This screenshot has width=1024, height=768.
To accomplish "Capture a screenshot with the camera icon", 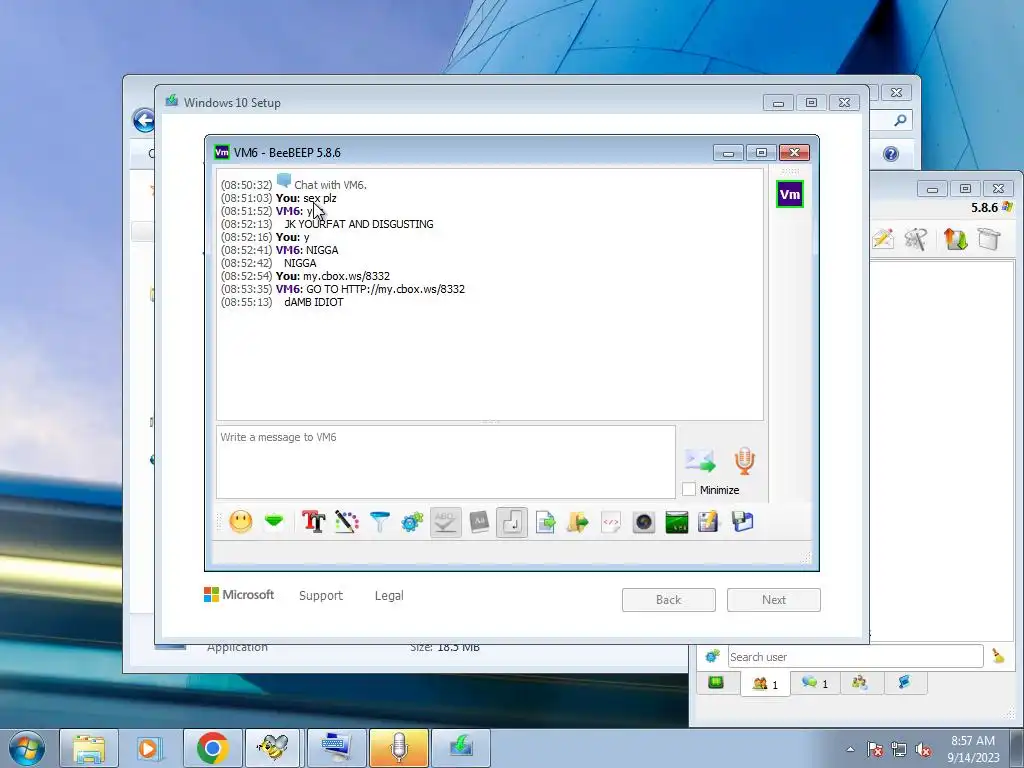I will [644, 522].
